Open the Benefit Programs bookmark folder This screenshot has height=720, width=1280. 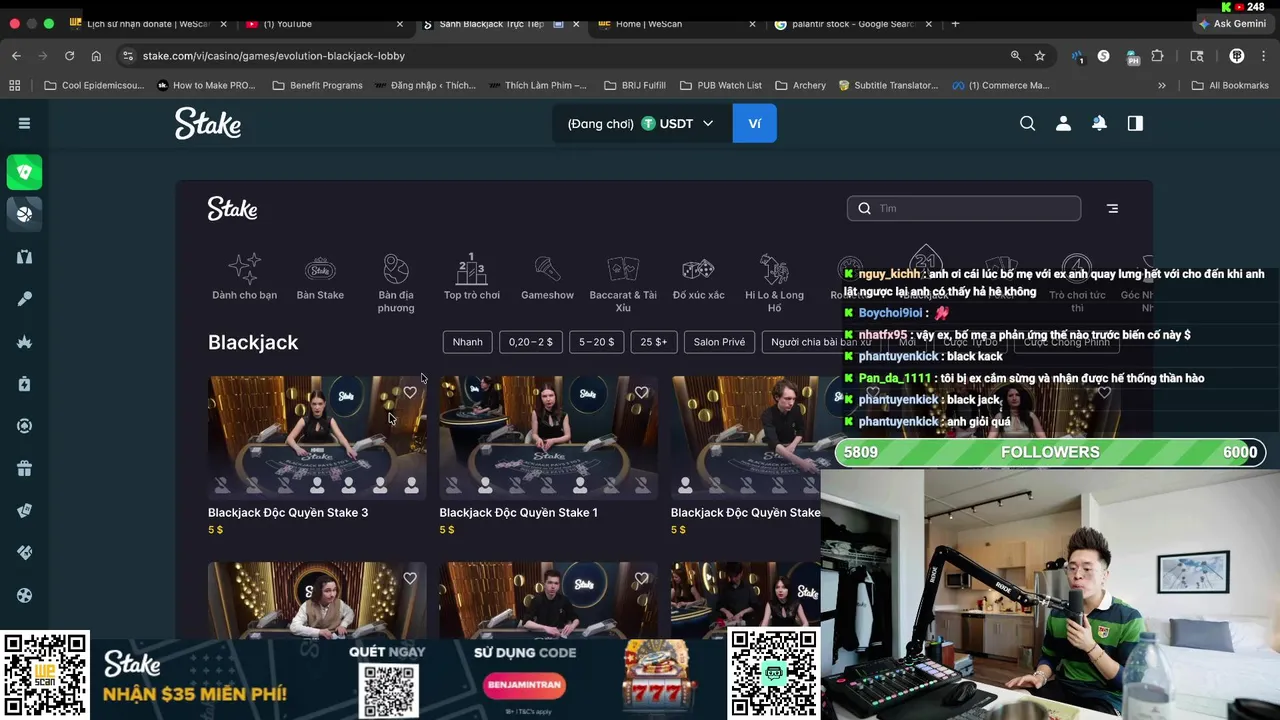tap(317, 85)
